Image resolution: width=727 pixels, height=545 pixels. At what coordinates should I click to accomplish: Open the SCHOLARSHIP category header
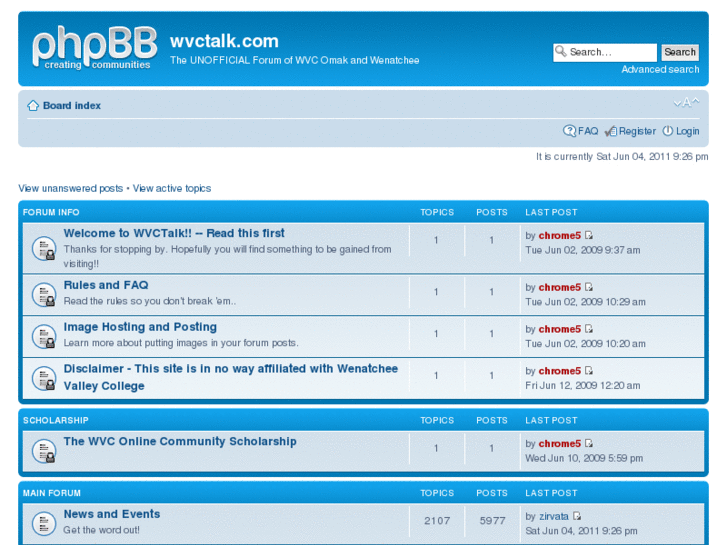click(56, 421)
